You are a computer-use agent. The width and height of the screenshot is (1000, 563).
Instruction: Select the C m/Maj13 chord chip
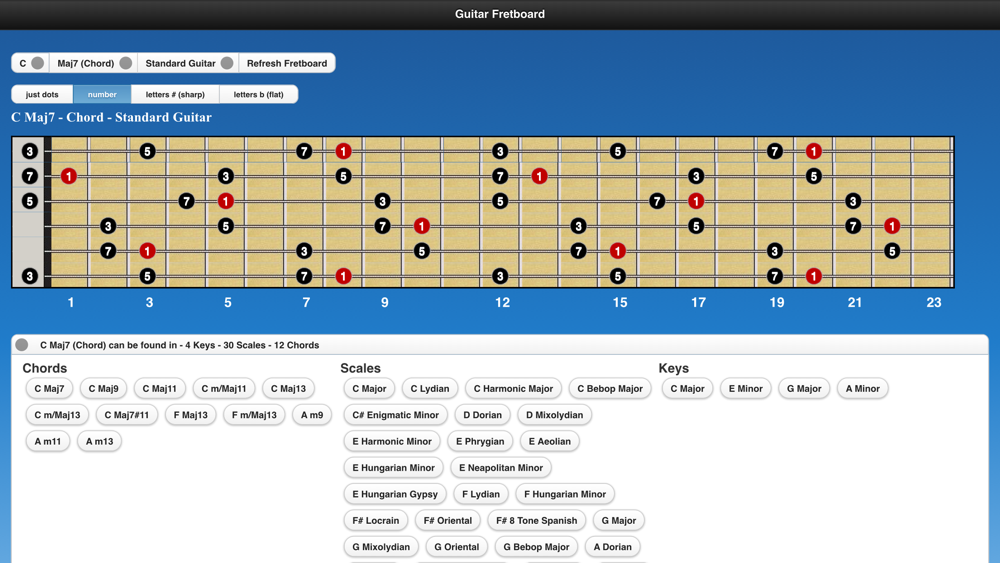(57, 414)
